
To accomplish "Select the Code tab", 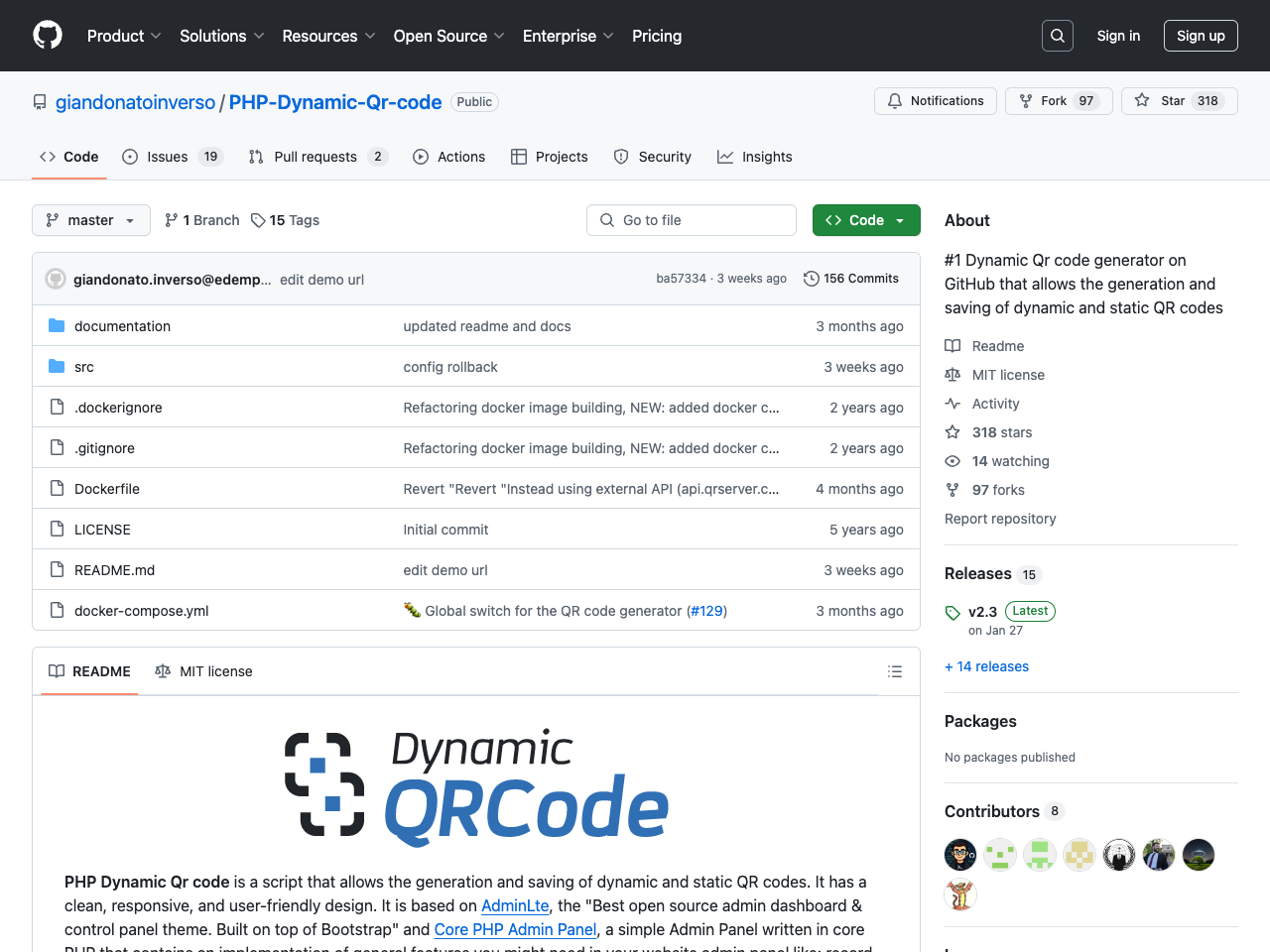I will [x=69, y=157].
